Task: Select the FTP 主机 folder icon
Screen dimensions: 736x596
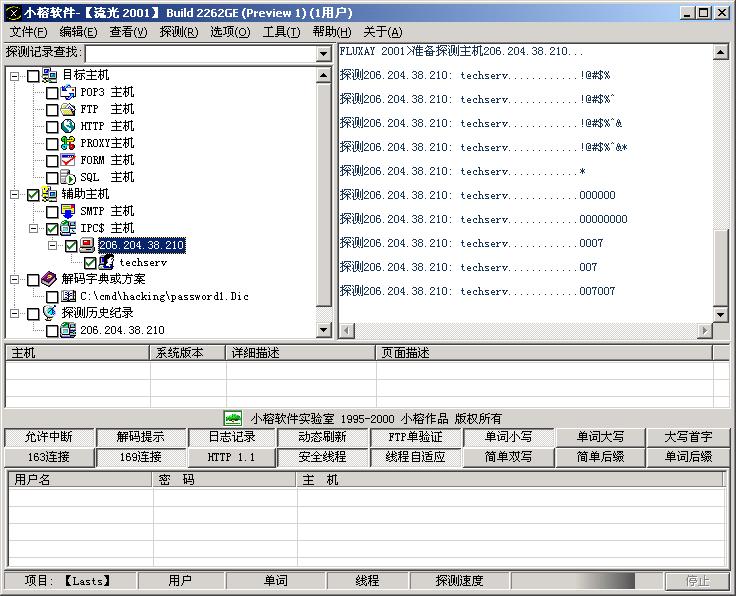Action: [x=68, y=109]
